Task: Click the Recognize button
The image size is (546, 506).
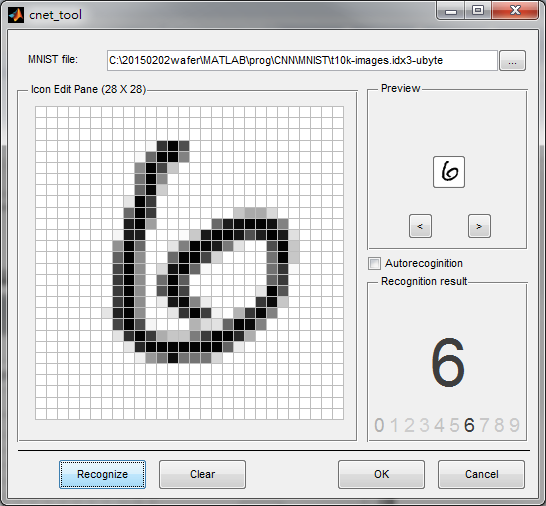Action: pos(102,474)
